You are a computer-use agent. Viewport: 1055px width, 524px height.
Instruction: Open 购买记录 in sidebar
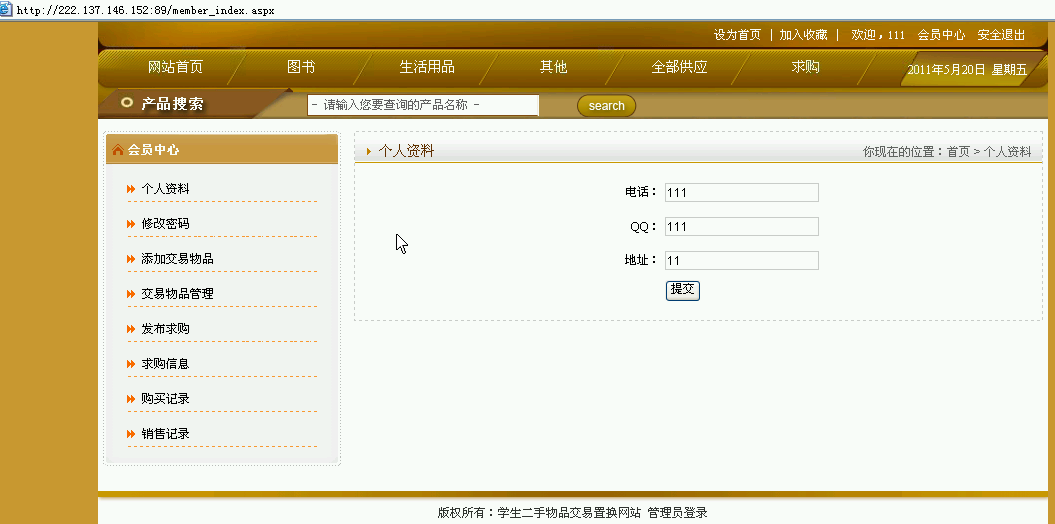[x=166, y=399]
